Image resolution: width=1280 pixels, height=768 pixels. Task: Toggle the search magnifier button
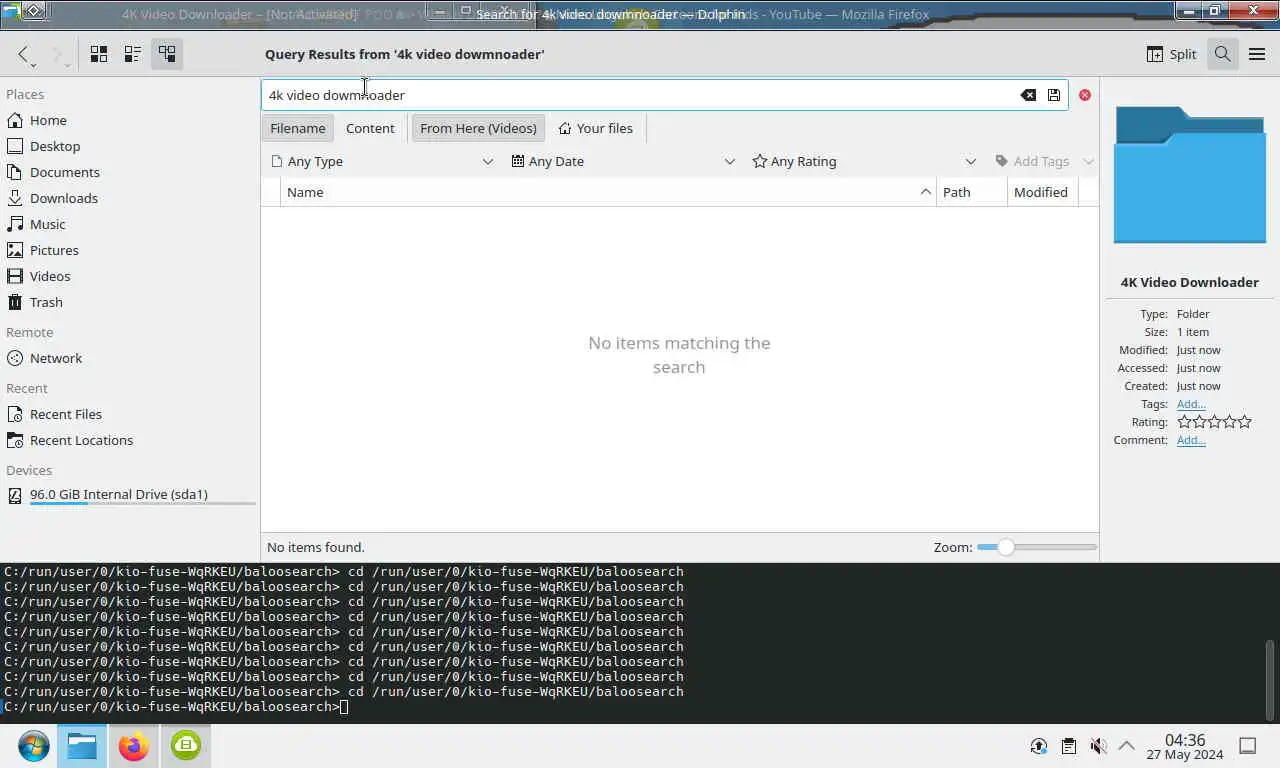[x=1222, y=54]
